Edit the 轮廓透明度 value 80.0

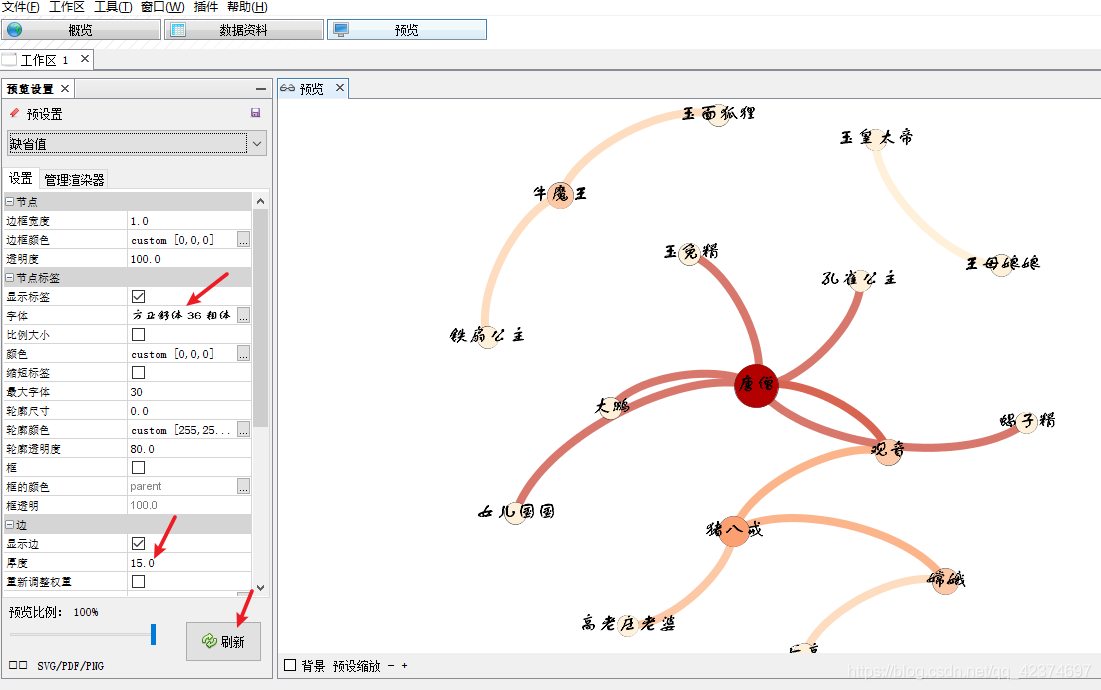pos(189,449)
